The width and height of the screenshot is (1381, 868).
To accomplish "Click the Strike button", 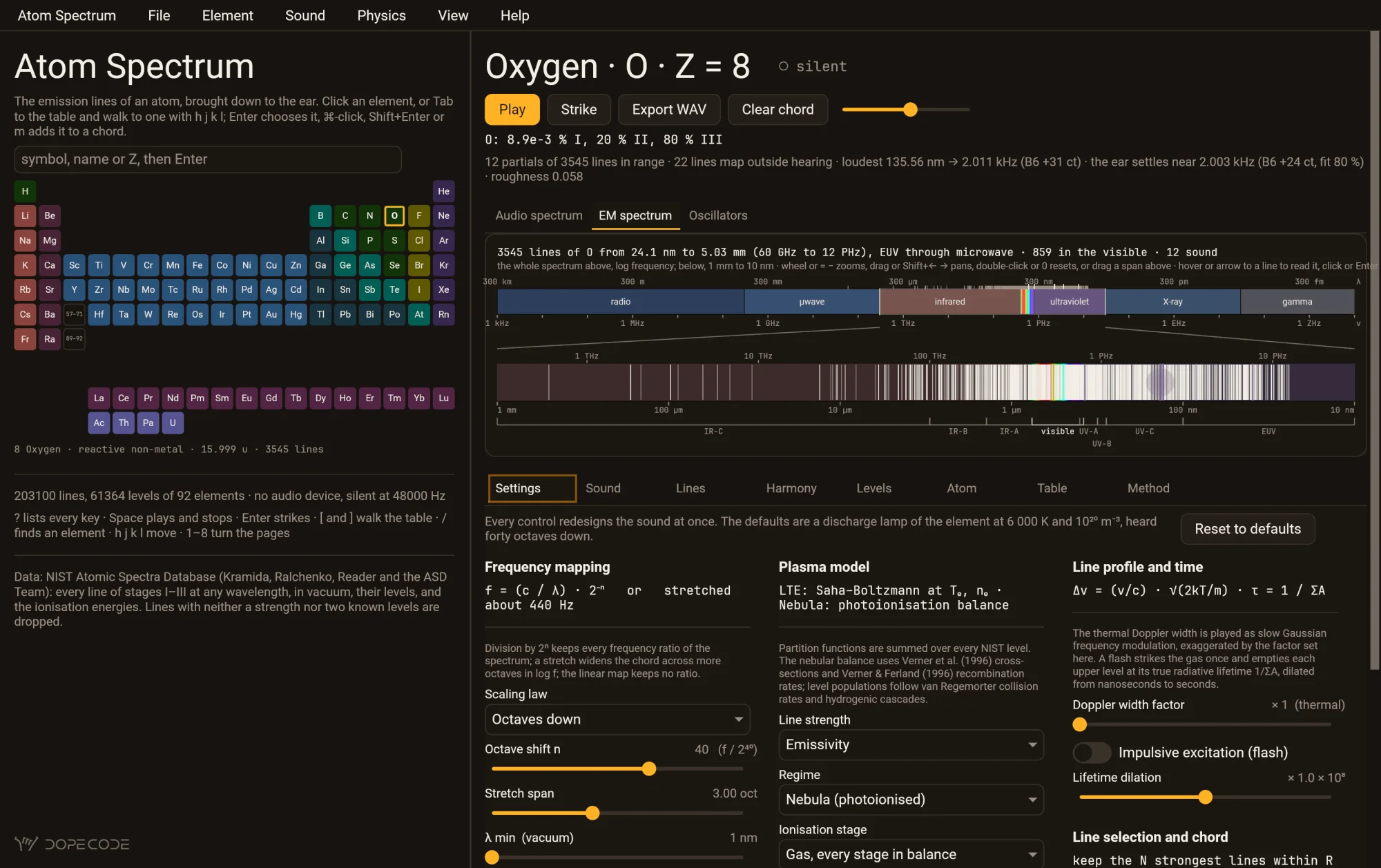I will pos(579,109).
